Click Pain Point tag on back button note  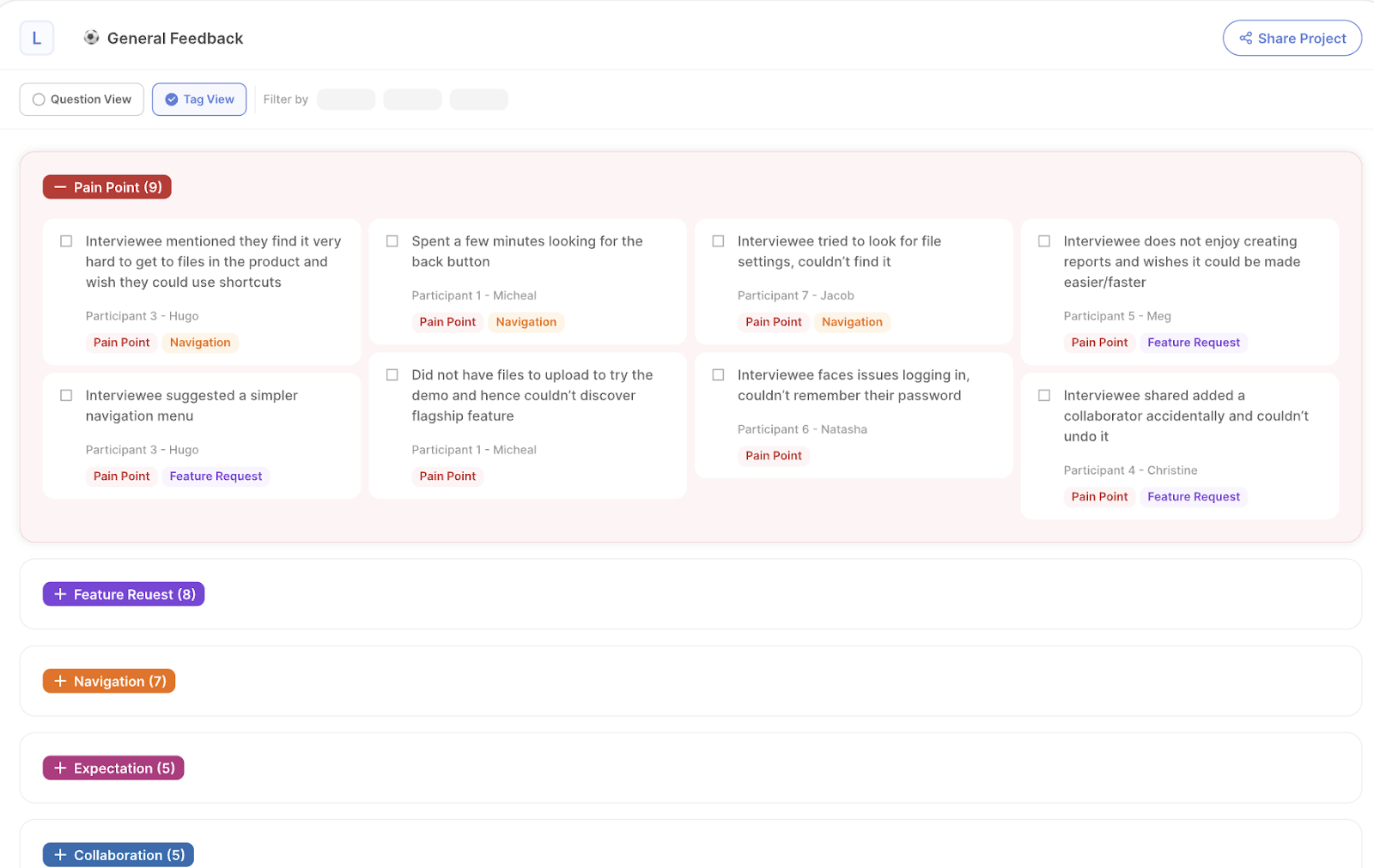tap(447, 322)
